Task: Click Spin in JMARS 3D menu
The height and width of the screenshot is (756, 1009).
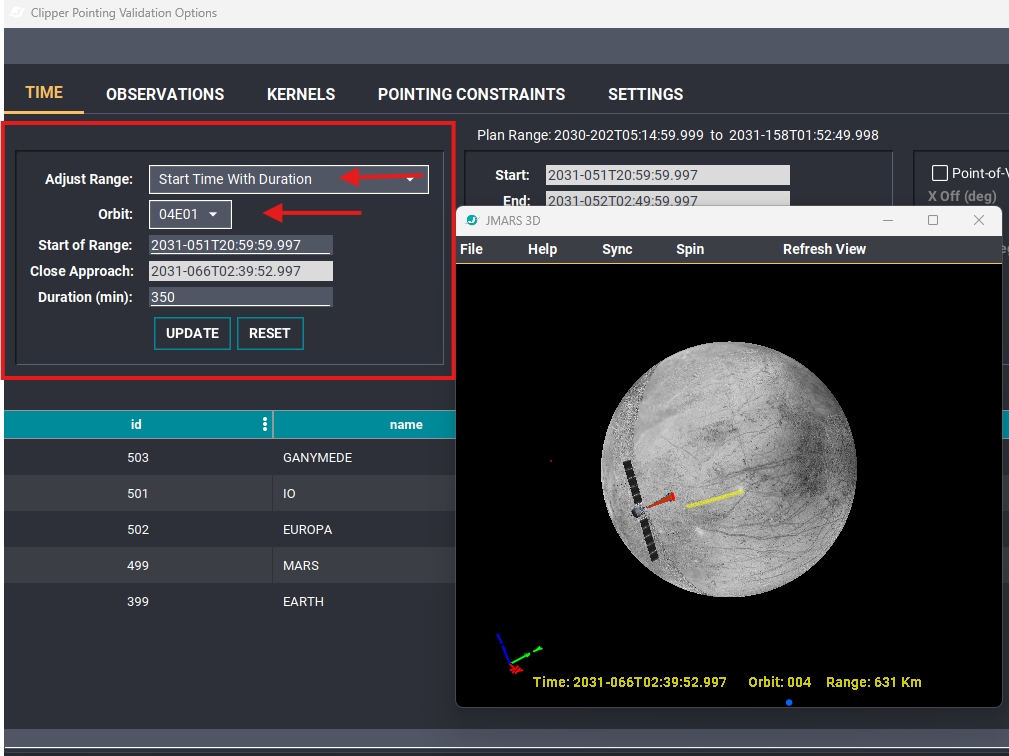Action: tap(690, 249)
